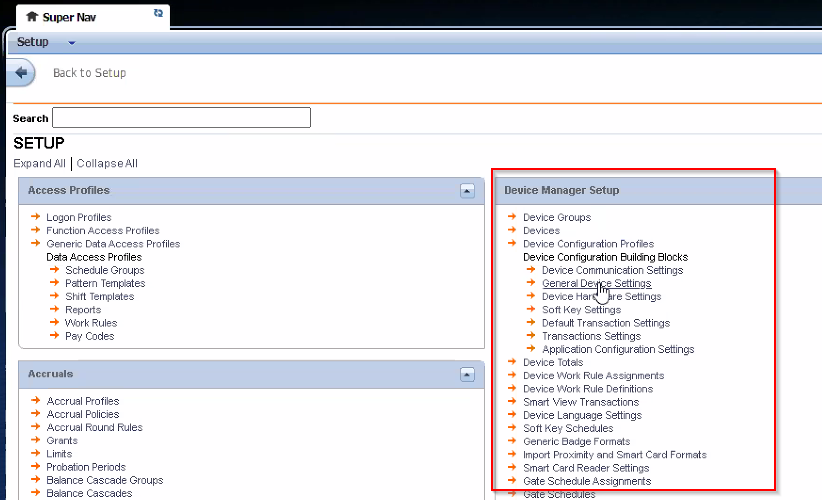Open Device Communication Settings link
Screen dimensions: 822x500
[x=612, y=270]
